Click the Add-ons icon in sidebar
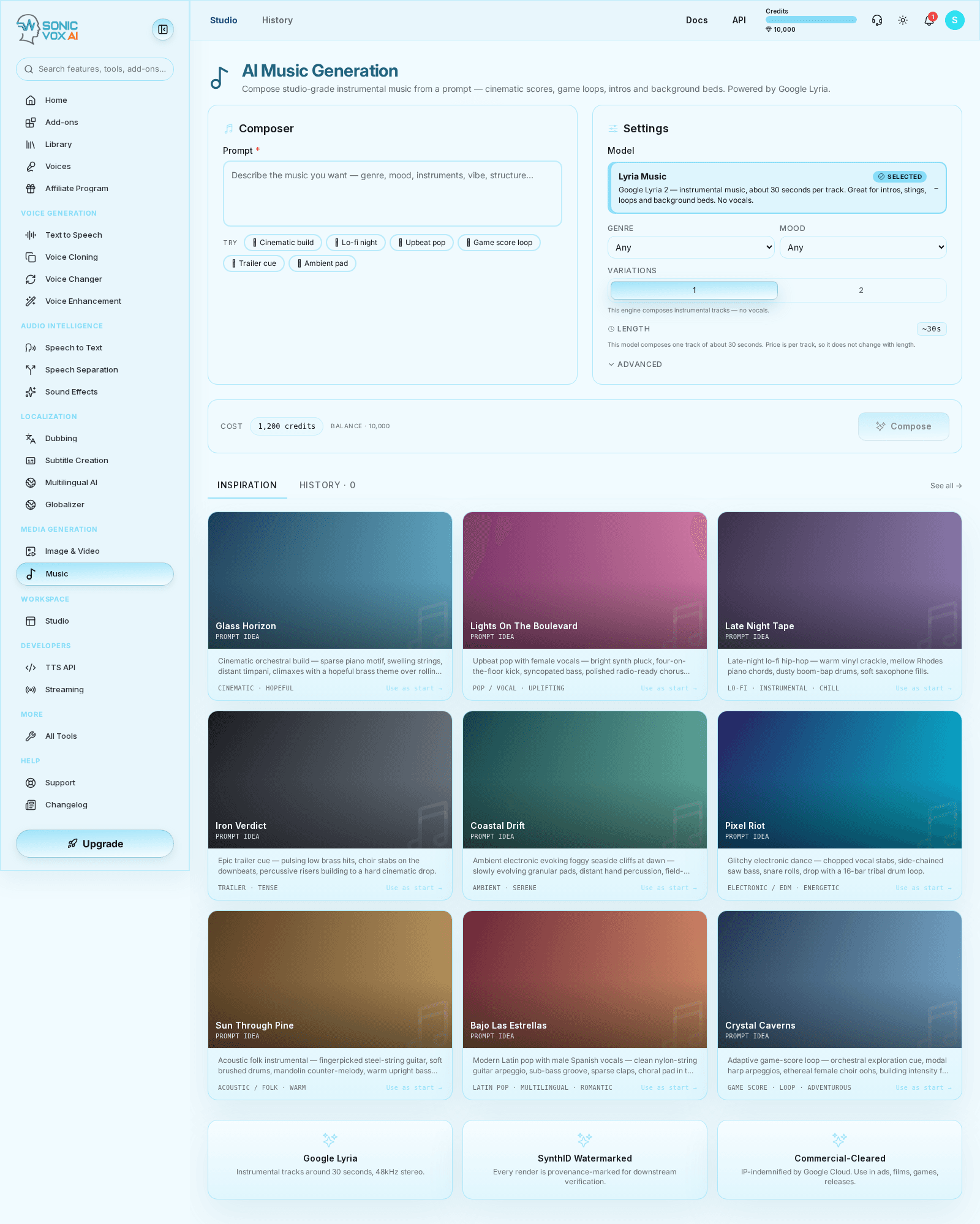980x1224 pixels. tap(31, 123)
